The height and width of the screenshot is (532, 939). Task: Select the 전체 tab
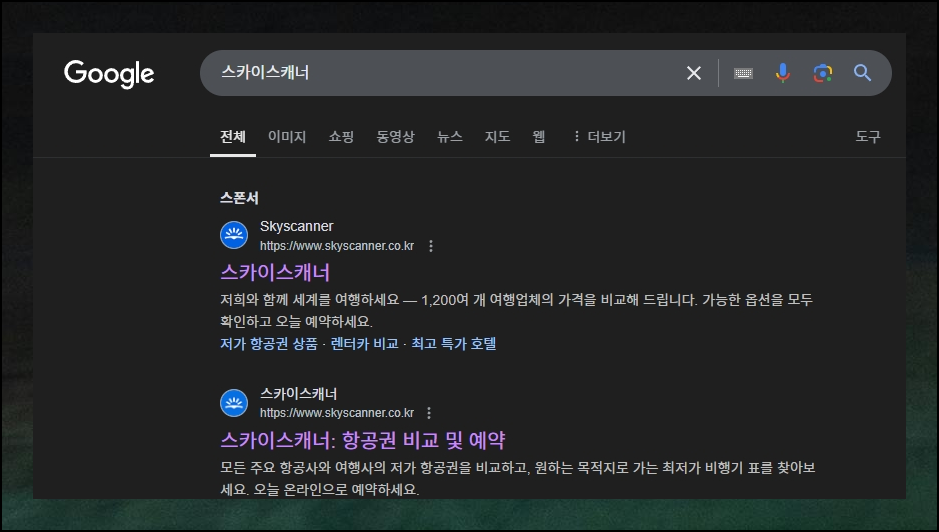click(233, 137)
